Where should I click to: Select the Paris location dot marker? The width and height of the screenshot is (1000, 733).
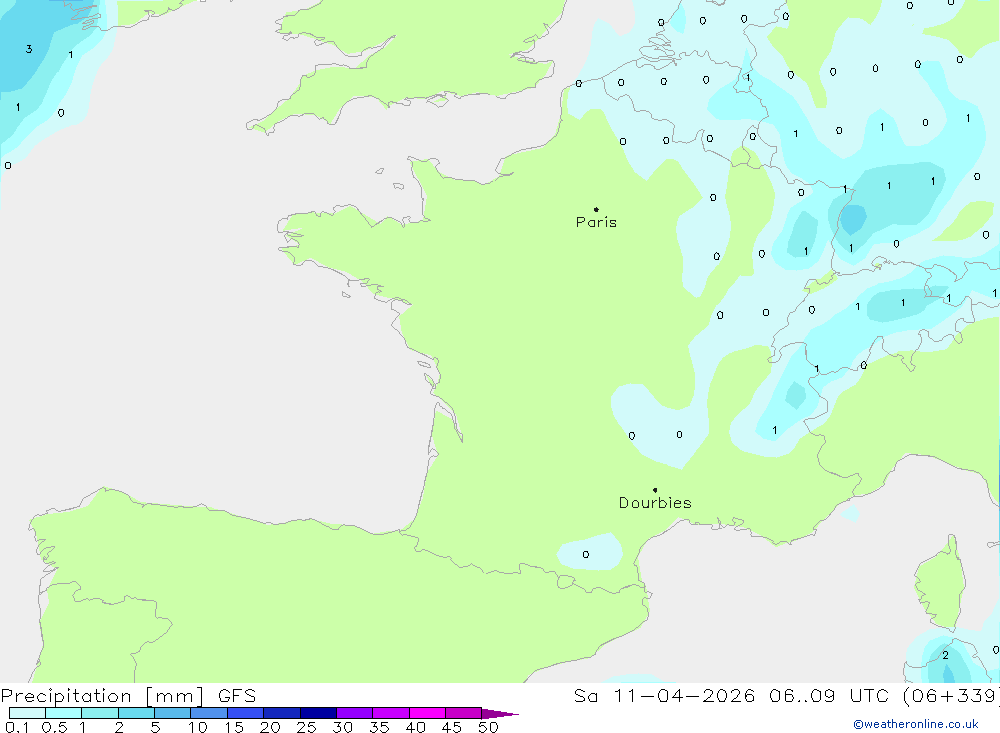click(x=596, y=209)
